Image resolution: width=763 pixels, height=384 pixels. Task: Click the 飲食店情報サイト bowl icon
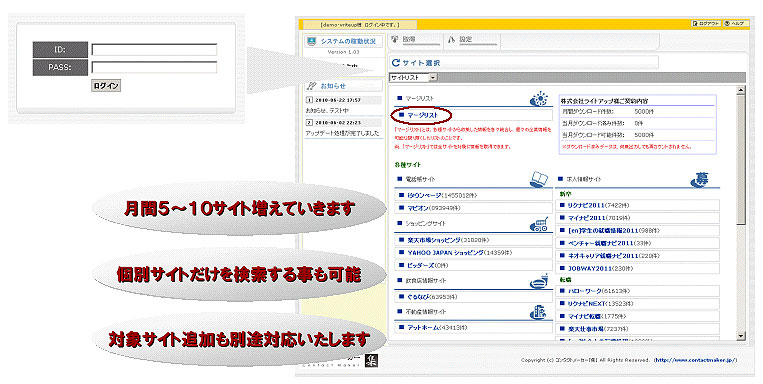click(x=539, y=281)
